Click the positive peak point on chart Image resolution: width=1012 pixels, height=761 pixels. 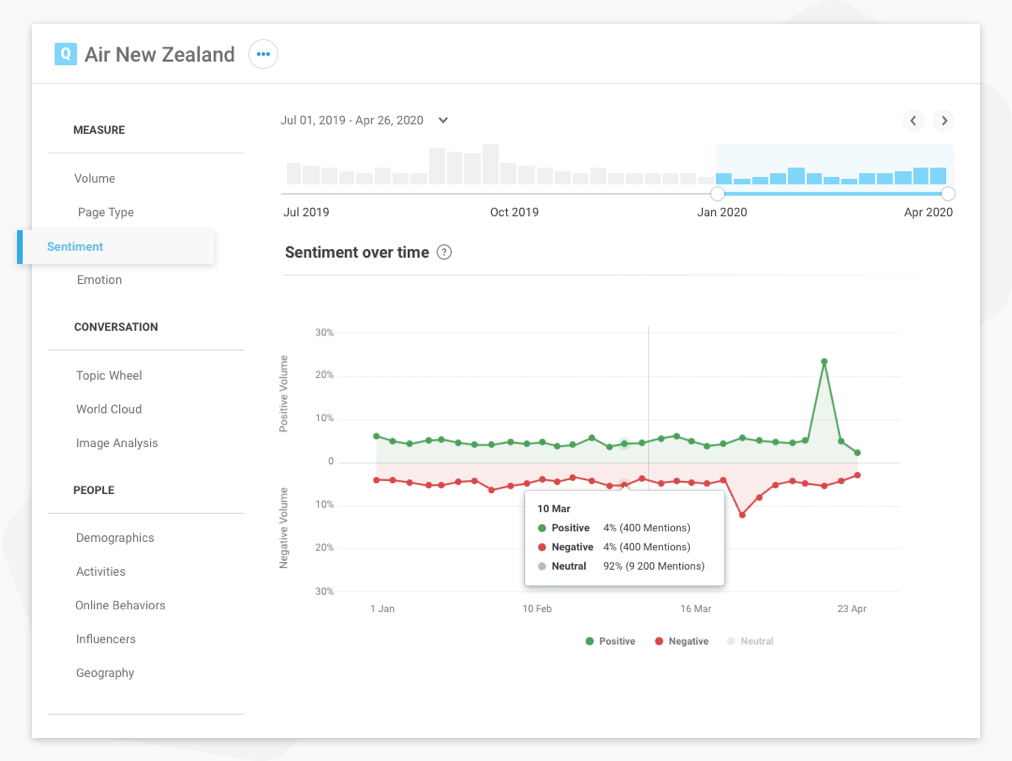pos(824,362)
